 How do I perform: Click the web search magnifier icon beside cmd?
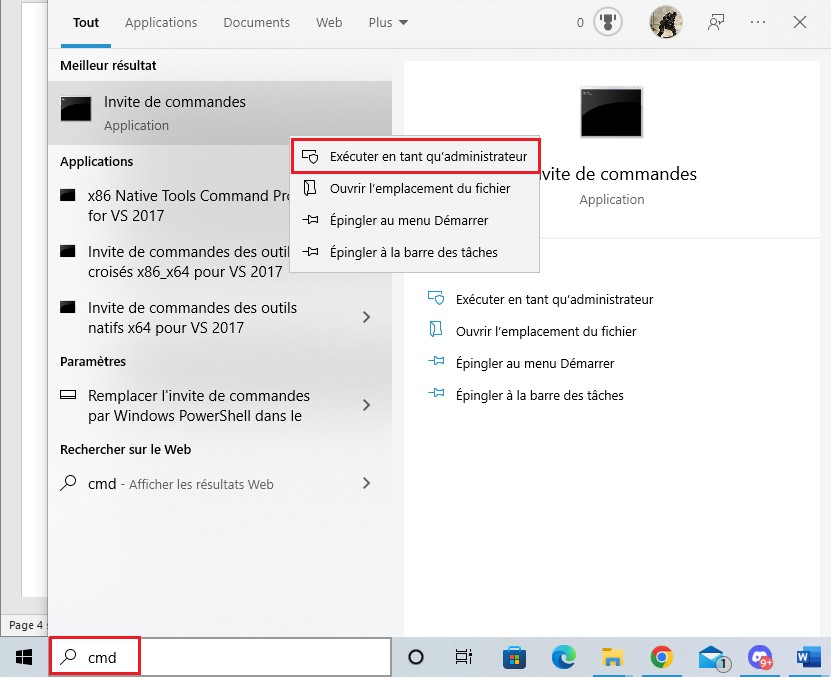click(68, 482)
